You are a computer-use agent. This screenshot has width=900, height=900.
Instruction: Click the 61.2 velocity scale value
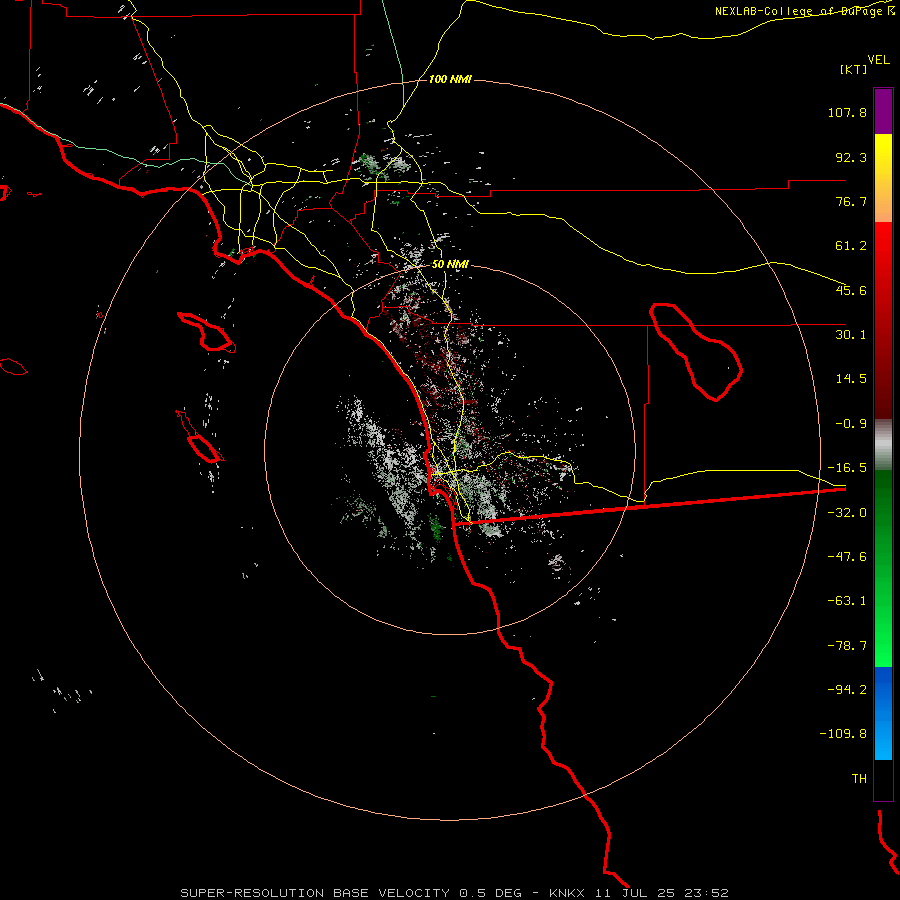pos(851,246)
